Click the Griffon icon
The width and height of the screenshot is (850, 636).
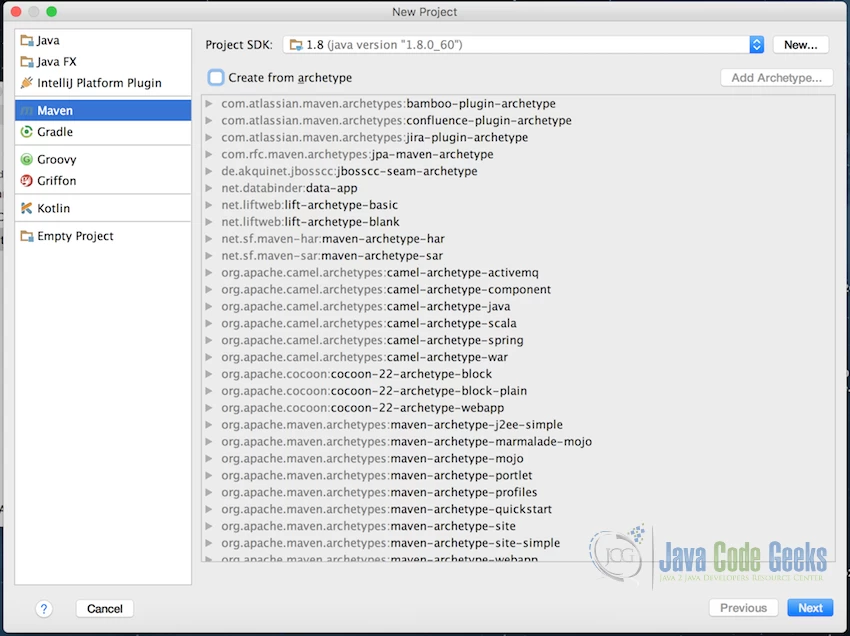coord(27,181)
